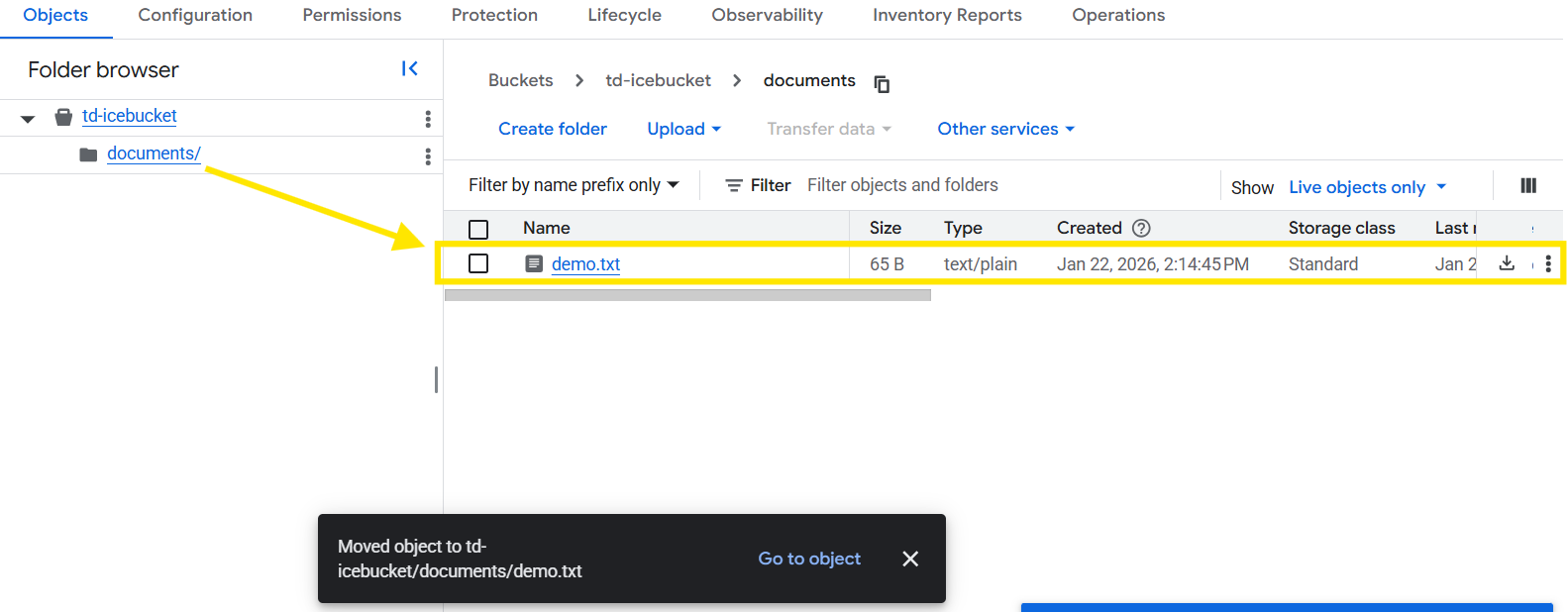
Task: Copy the documents folder path
Action: 882,83
